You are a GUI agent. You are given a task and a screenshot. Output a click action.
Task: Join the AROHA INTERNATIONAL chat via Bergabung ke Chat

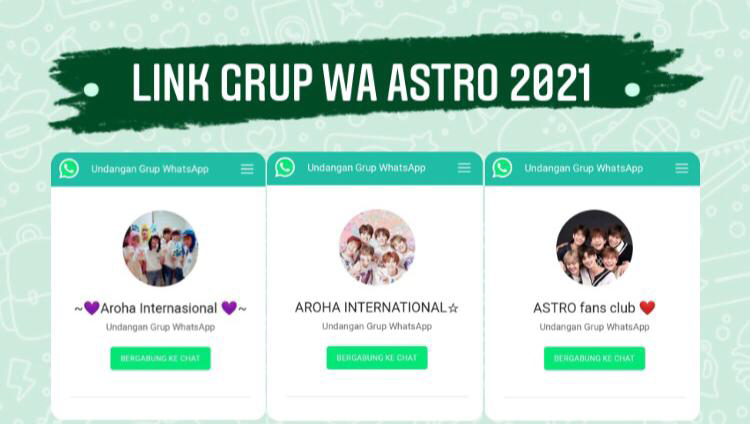tap(377, 357)
